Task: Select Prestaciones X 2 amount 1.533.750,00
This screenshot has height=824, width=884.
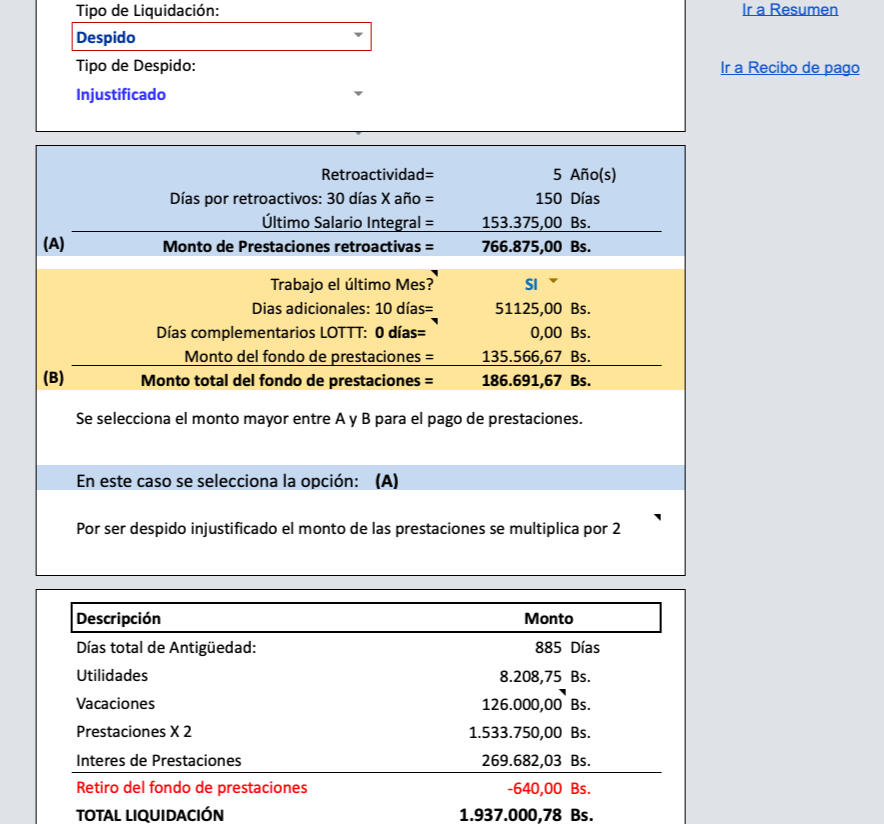Action: (515, 732)
